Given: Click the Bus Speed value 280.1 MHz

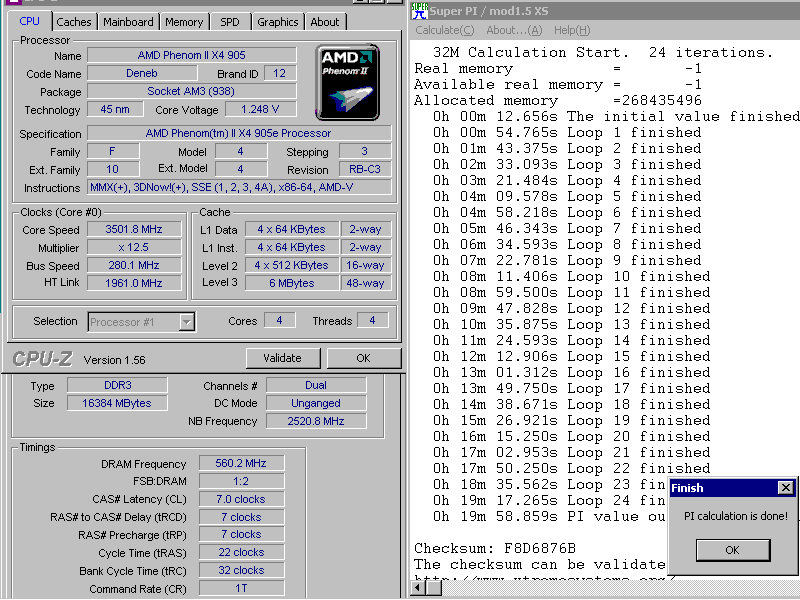Looking at the screenshot, I should click(x=134, y=265).
